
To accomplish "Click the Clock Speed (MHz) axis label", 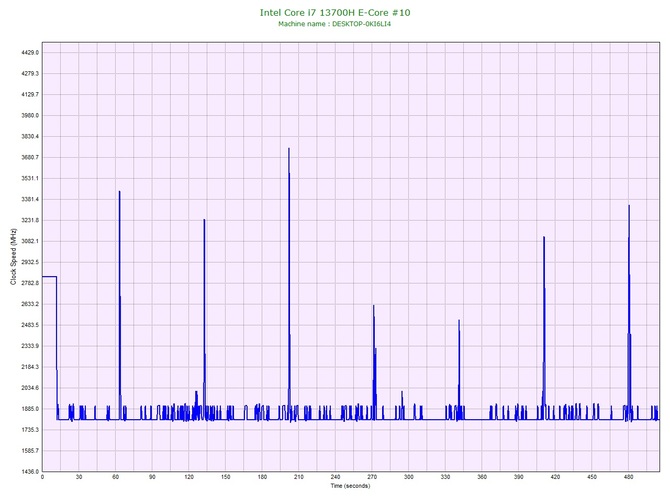I will (x=13, y=257).
